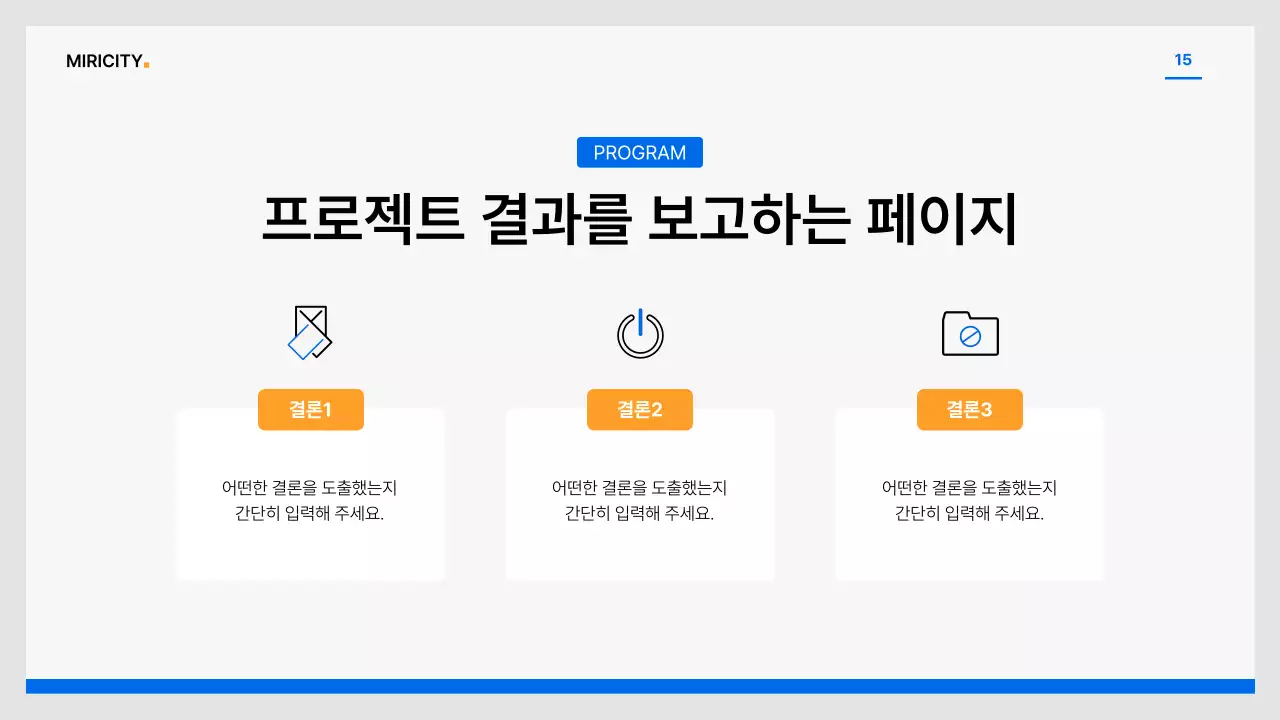Toggle the 결론1 badge on
This screenshot has height=720, width=1280.
[x=310, y=409]
